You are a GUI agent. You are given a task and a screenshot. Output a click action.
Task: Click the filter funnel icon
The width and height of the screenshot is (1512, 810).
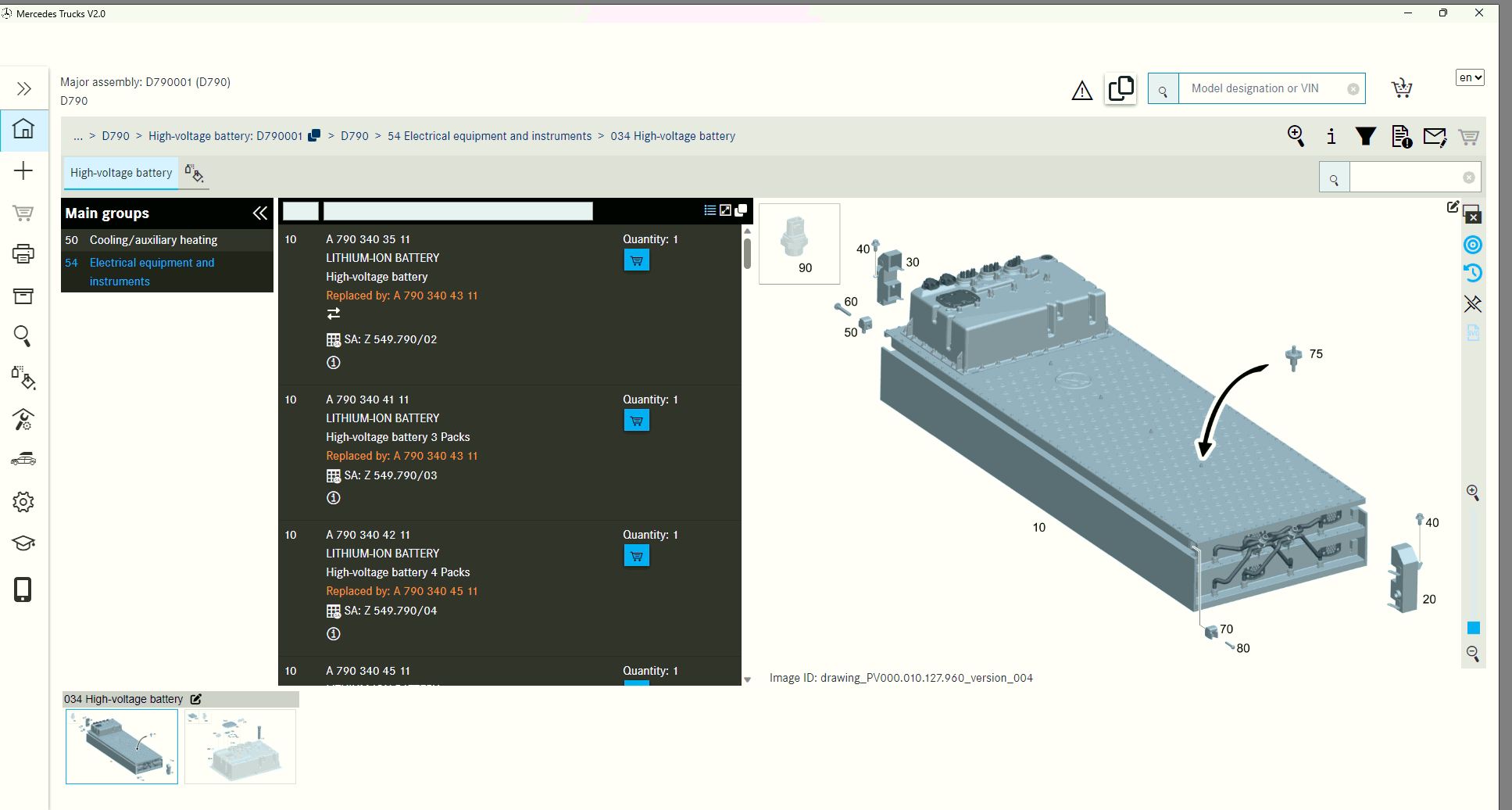1365,137
